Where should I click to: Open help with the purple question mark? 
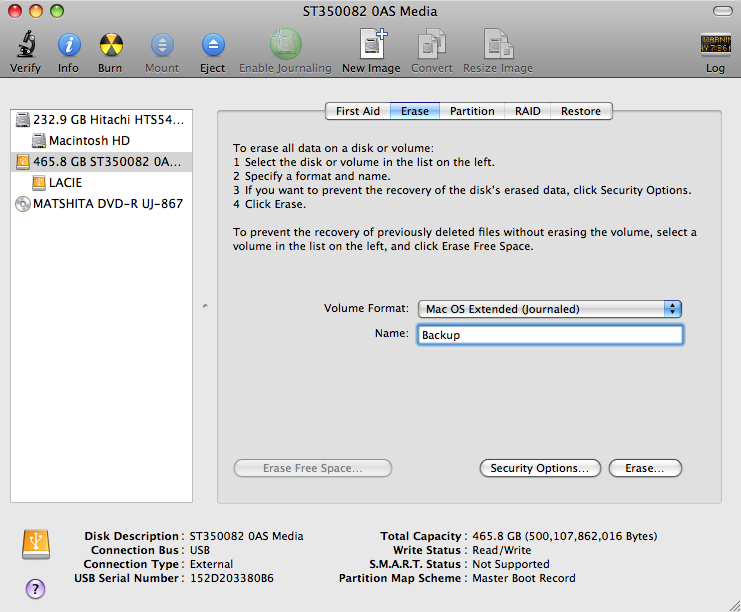(x=35, y=589)
